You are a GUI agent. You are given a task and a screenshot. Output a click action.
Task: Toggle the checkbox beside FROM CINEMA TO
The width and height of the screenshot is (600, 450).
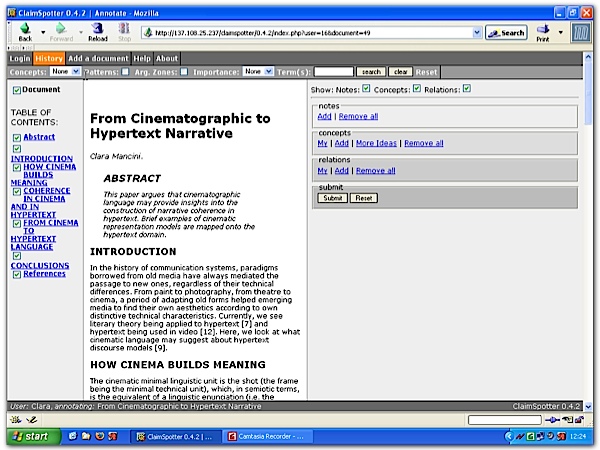[x=17, y=223]
